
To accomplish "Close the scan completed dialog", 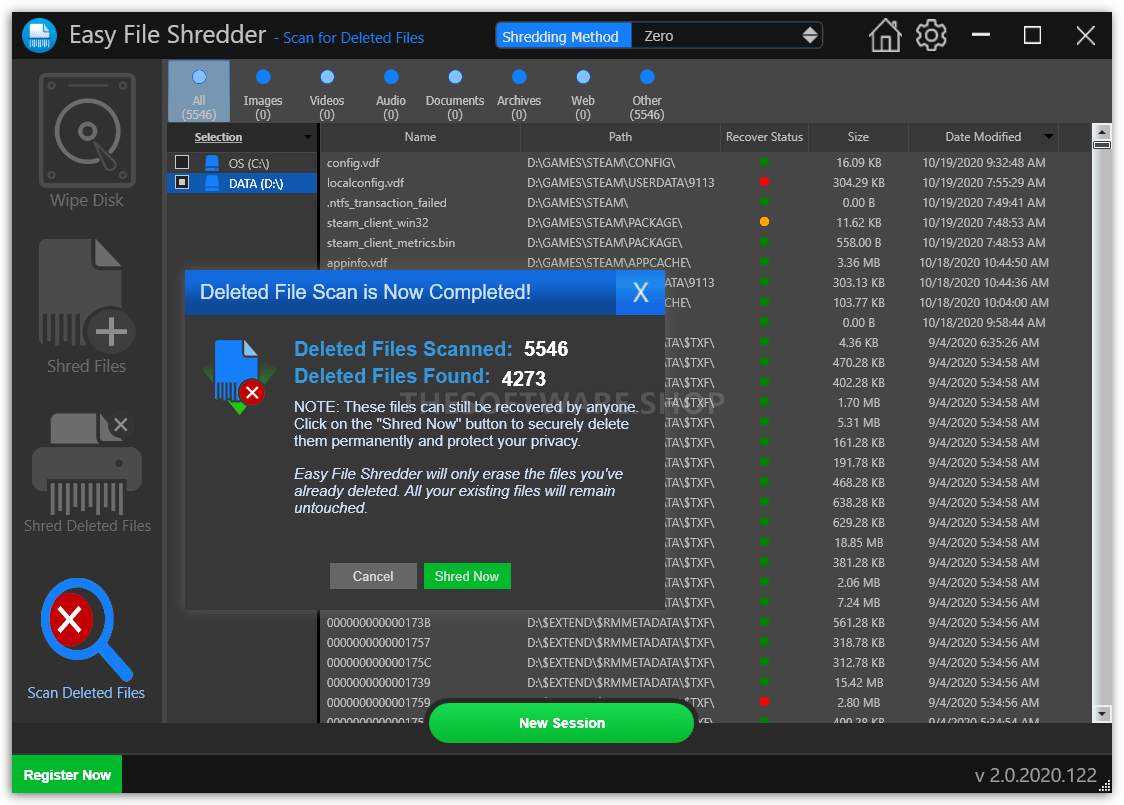I will pos(640,292).
